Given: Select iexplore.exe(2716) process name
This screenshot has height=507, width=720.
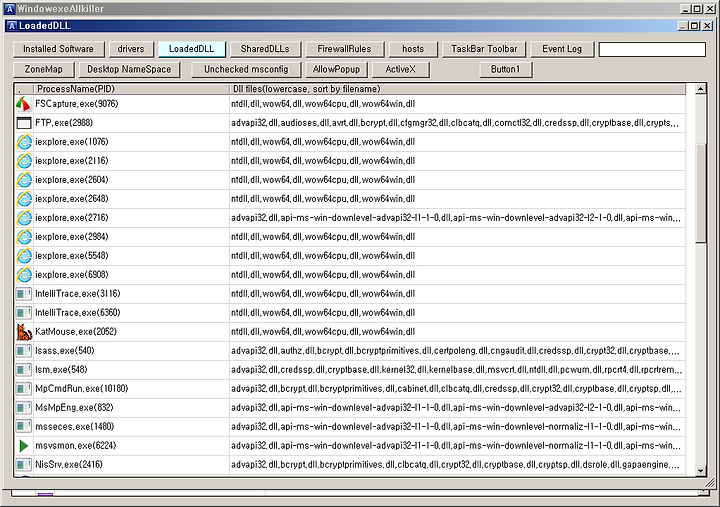Looking at the screenshot, I should pos(72,218).
